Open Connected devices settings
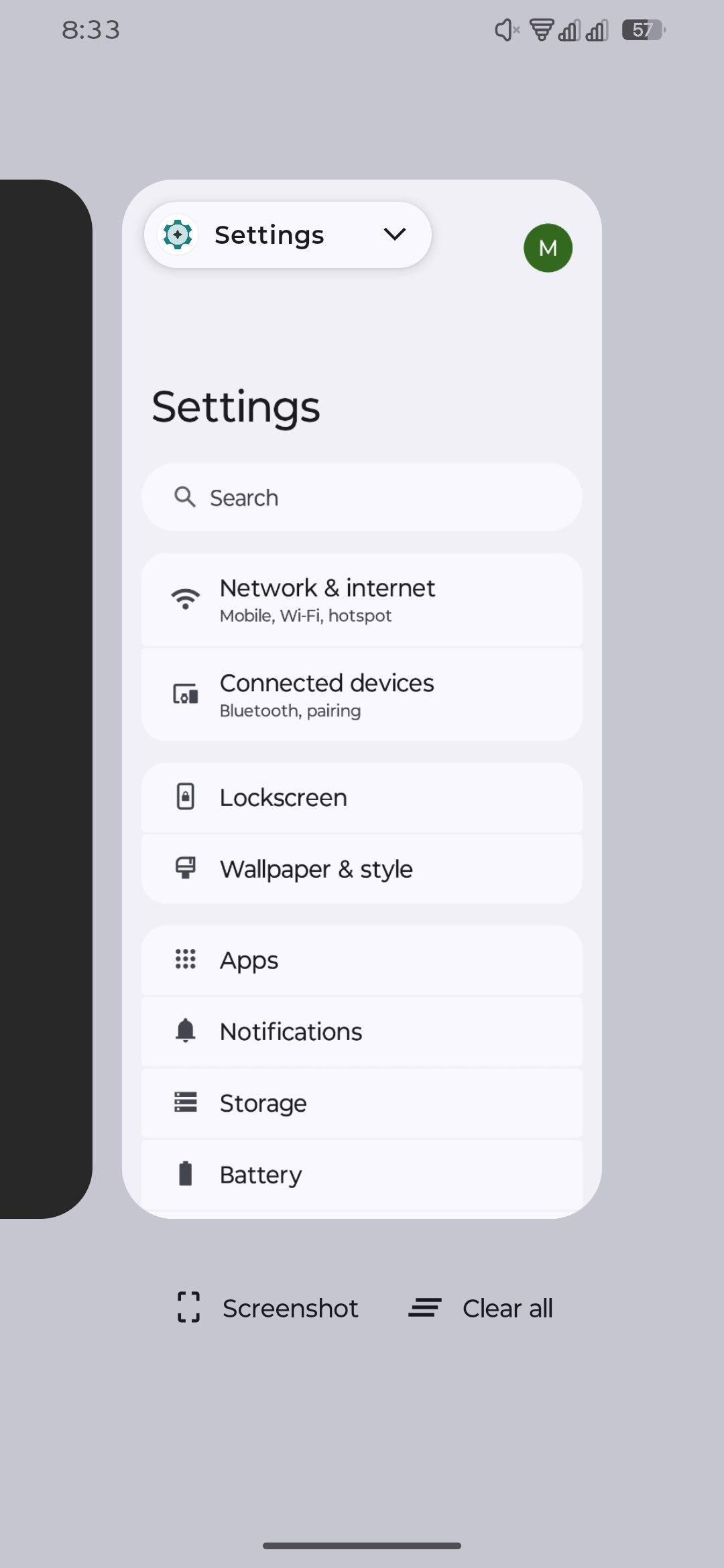The height and width of the screenshot is (1568, 724). click(x=362, y=695)
